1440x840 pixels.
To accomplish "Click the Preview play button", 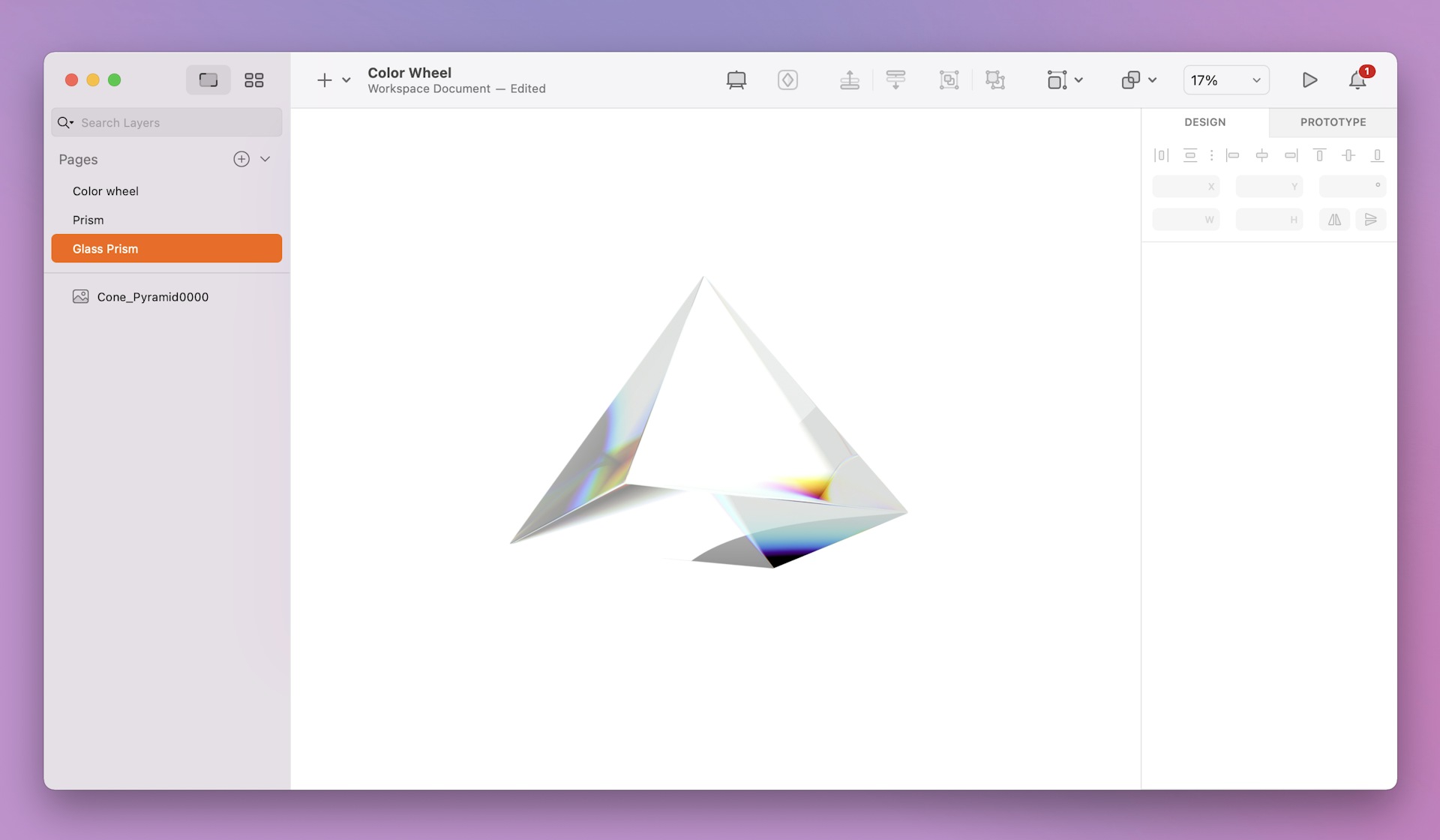I will [x=1309, y=79].
